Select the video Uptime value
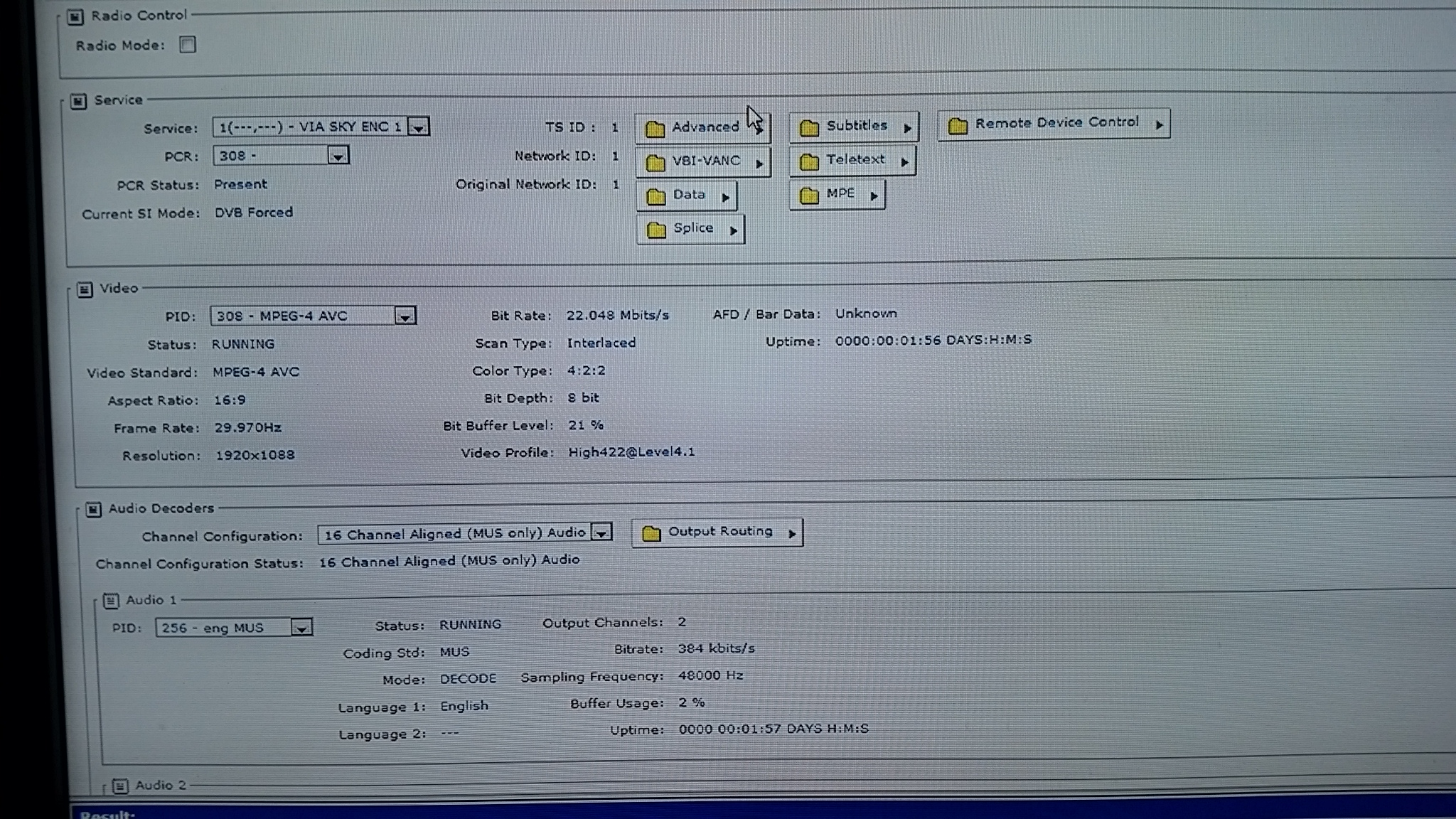 [933, 340]
